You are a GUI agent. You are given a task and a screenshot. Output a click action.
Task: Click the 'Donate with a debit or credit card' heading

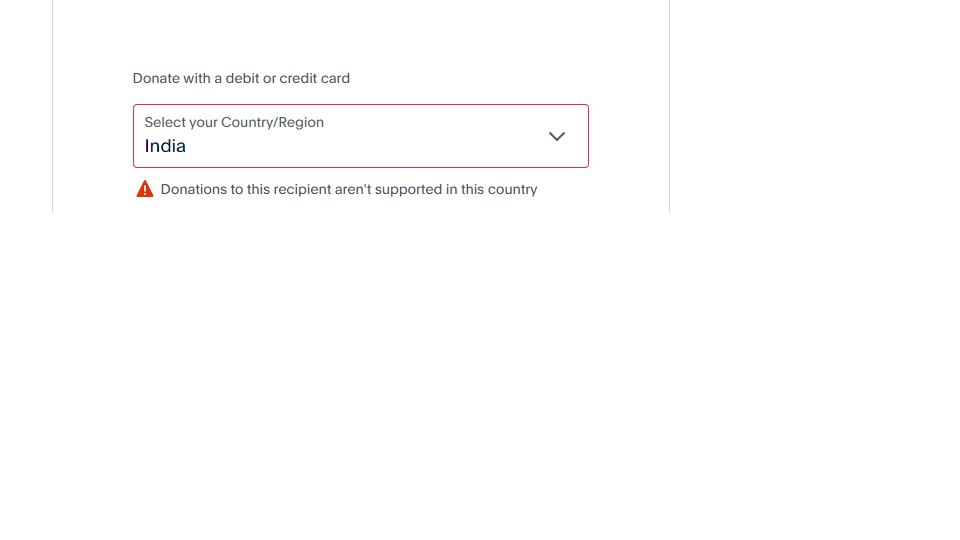pos(241,78)
